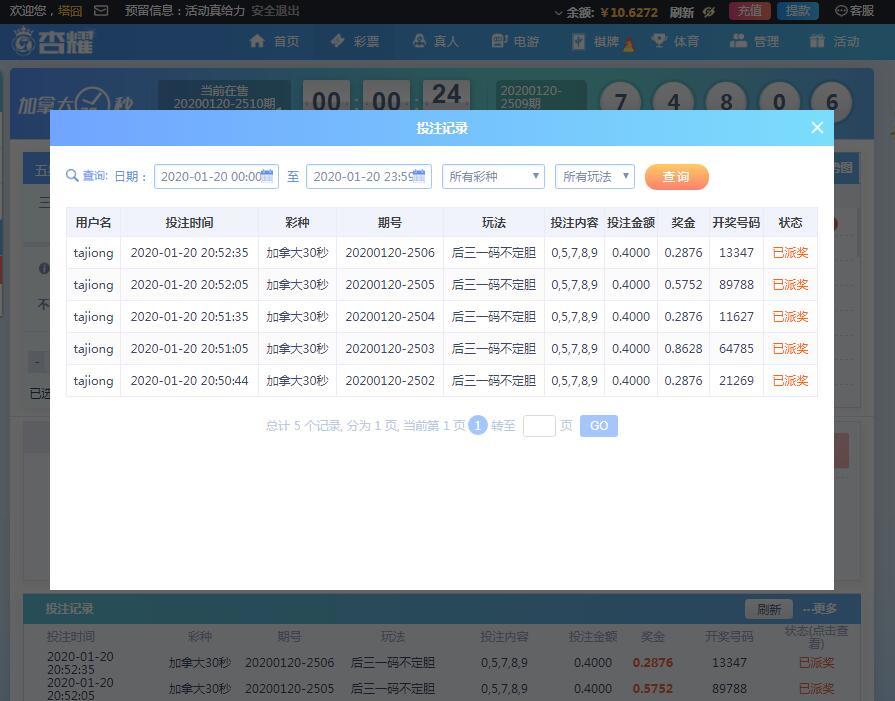Click the 充值 recharge button

coord(749,11)
